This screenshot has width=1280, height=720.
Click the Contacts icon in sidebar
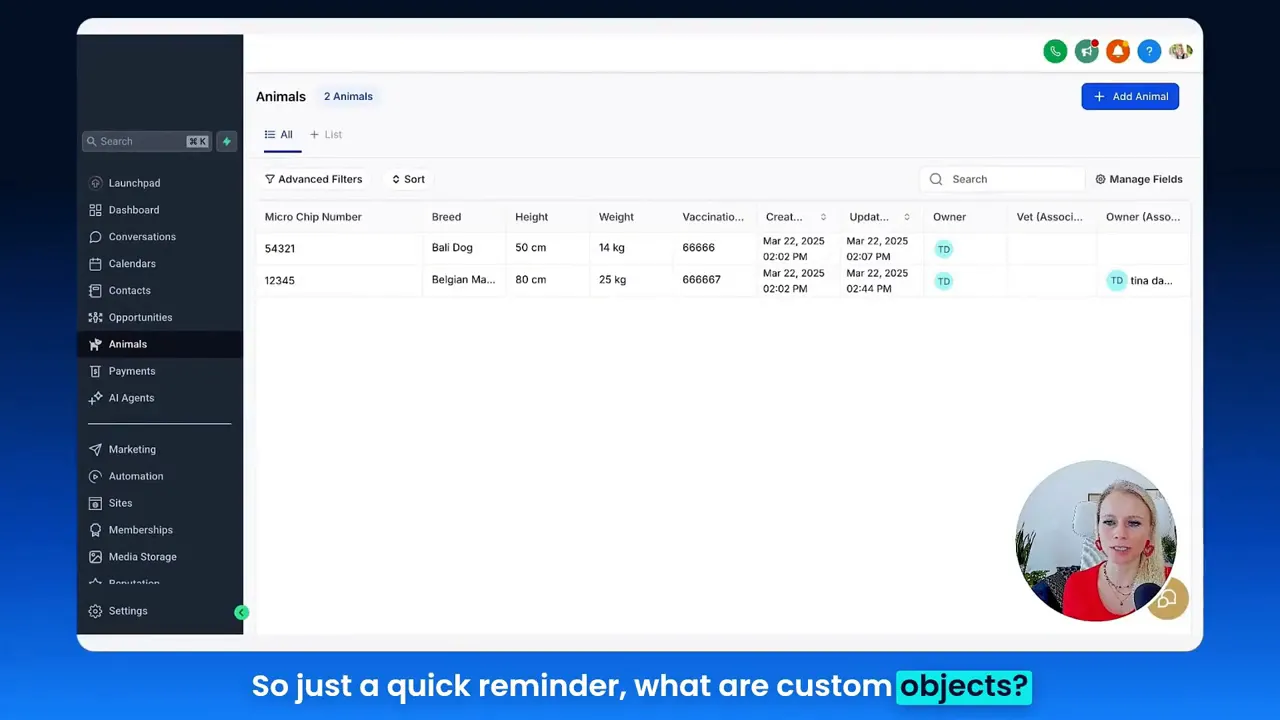tap(95, 291)
